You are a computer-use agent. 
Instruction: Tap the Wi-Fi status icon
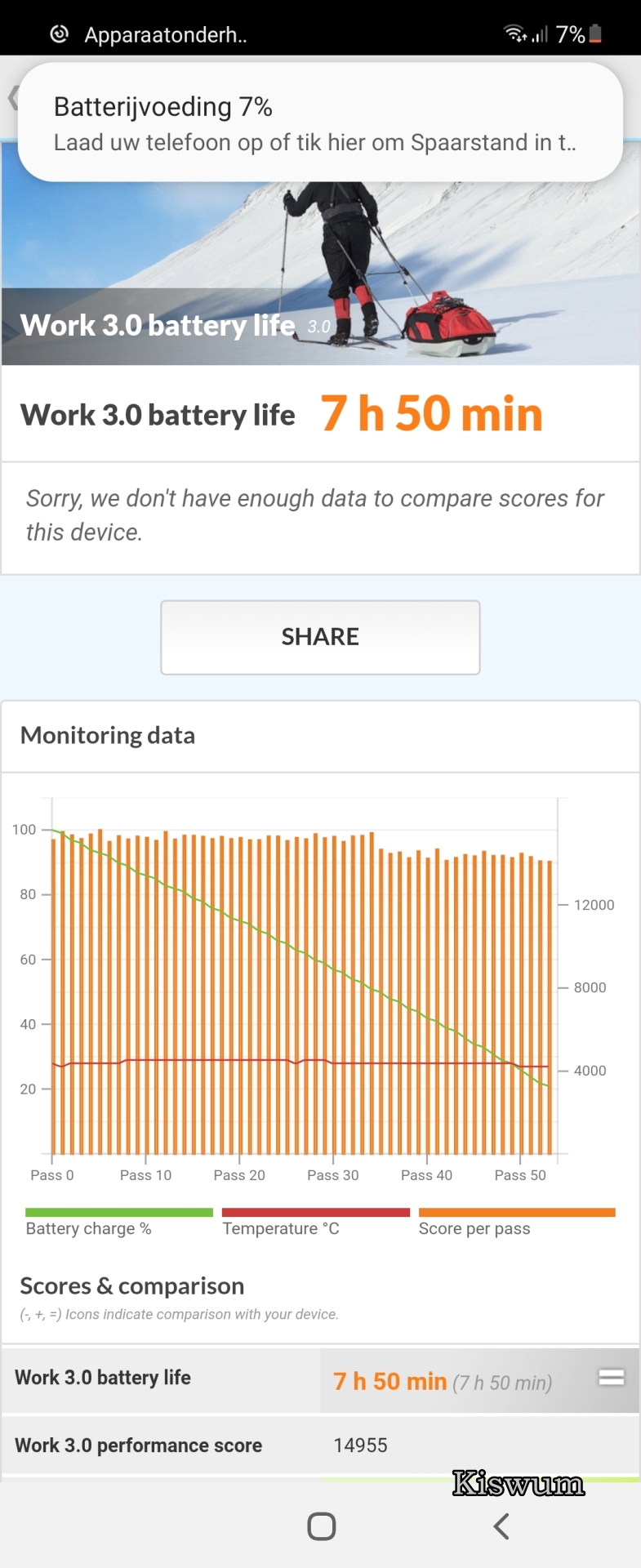click(x=515, y=33)
